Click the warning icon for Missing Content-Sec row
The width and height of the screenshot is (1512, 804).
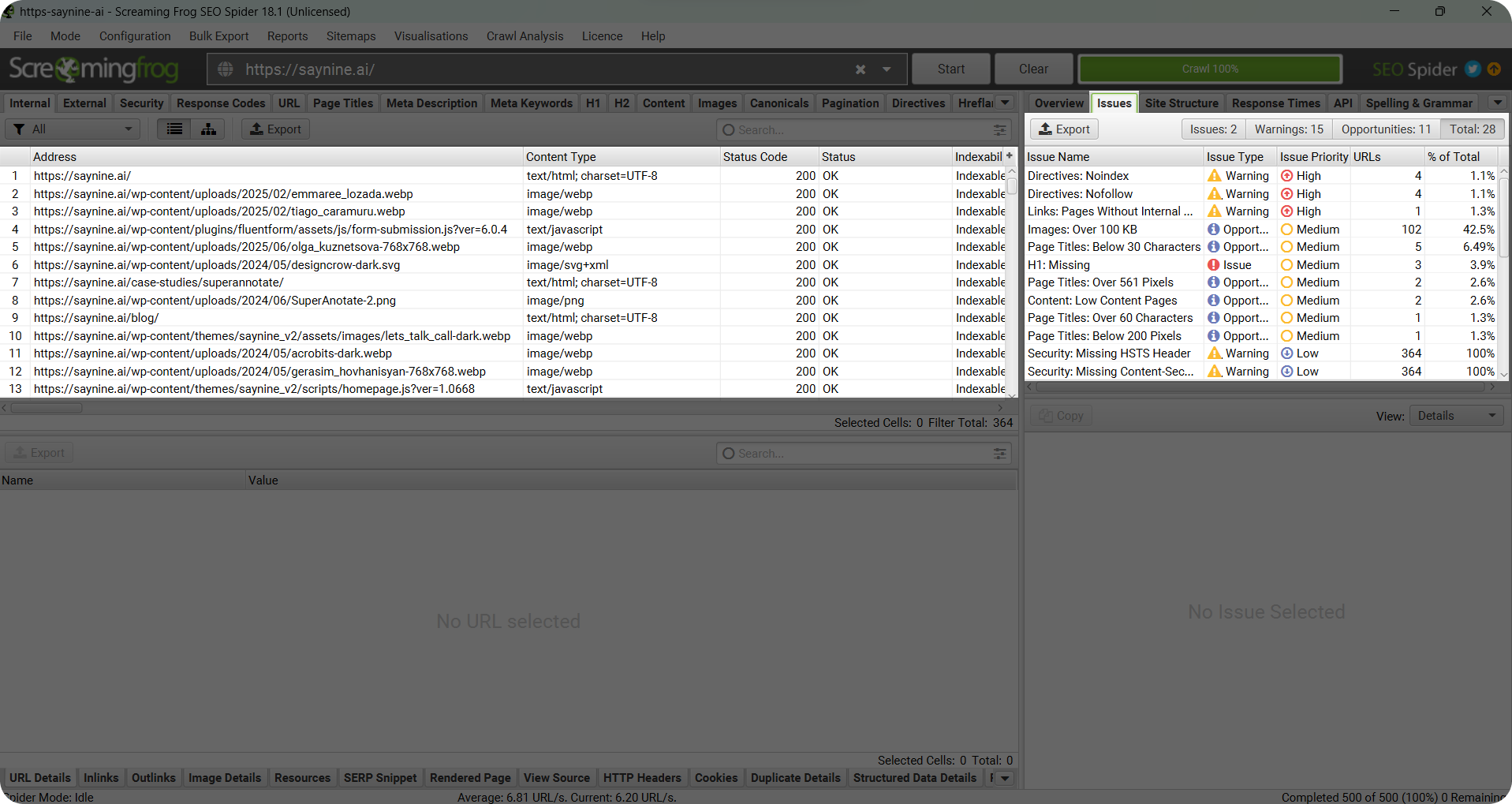[x=1215, y=372]
